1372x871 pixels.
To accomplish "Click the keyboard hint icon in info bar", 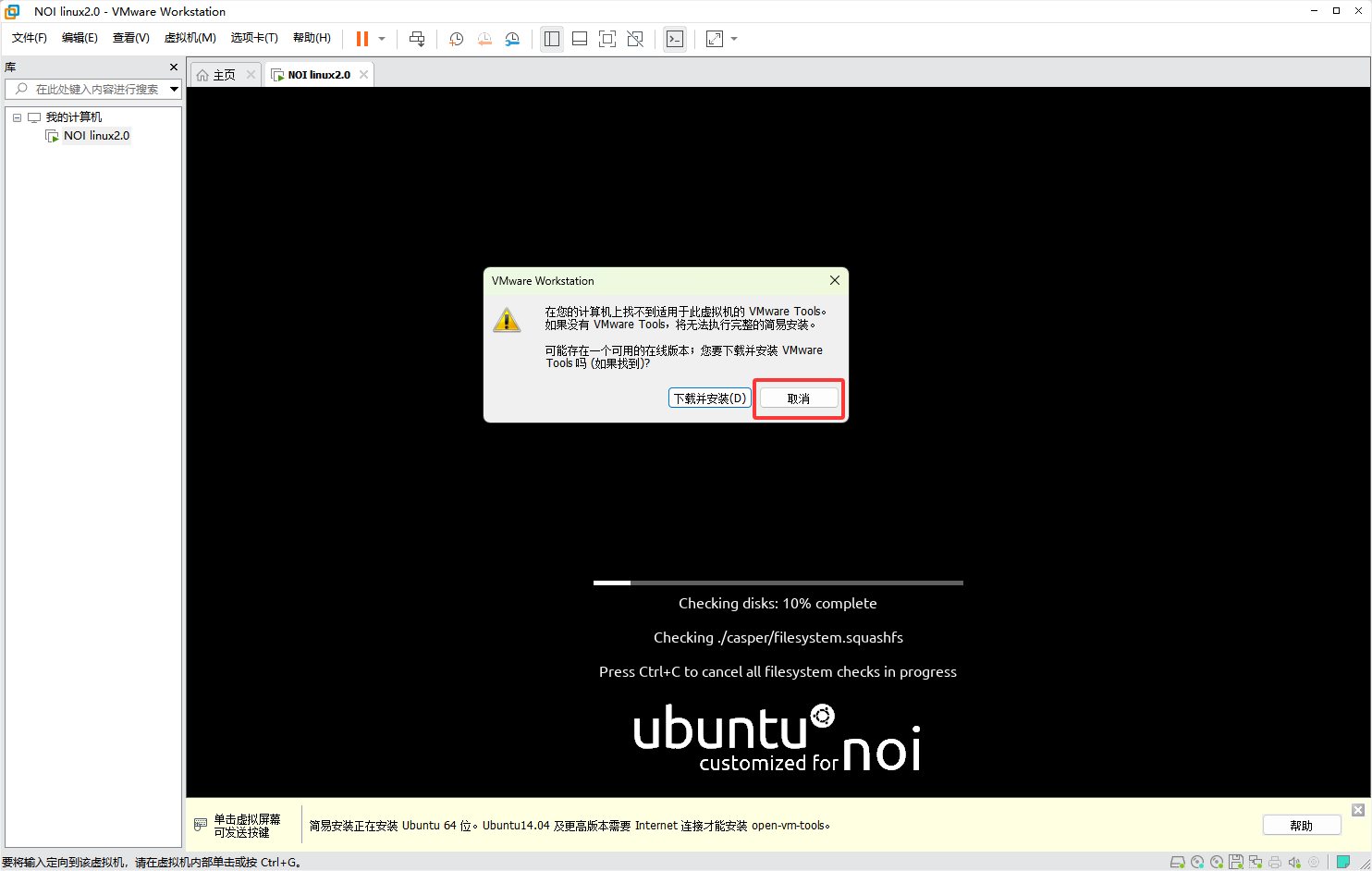I will pos(201,825).
